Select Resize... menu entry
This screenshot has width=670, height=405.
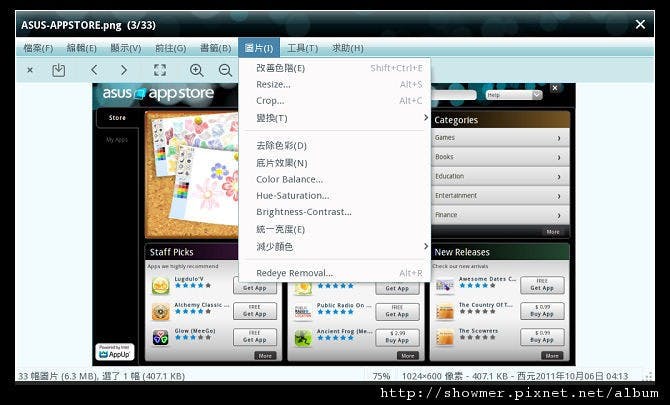(x=335, y=84)
